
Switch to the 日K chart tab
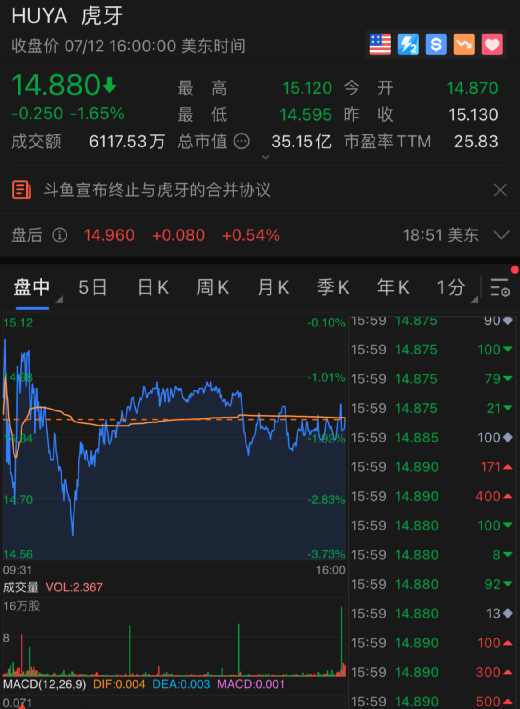coord(153,288)
